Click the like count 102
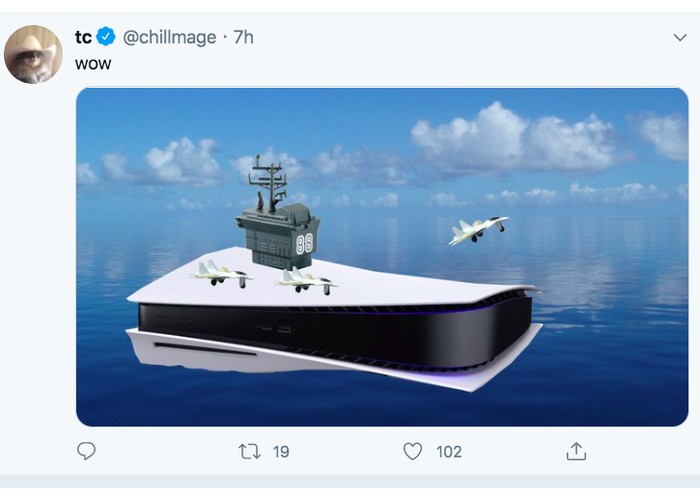700x496 pixels. (x=449, y=452)
